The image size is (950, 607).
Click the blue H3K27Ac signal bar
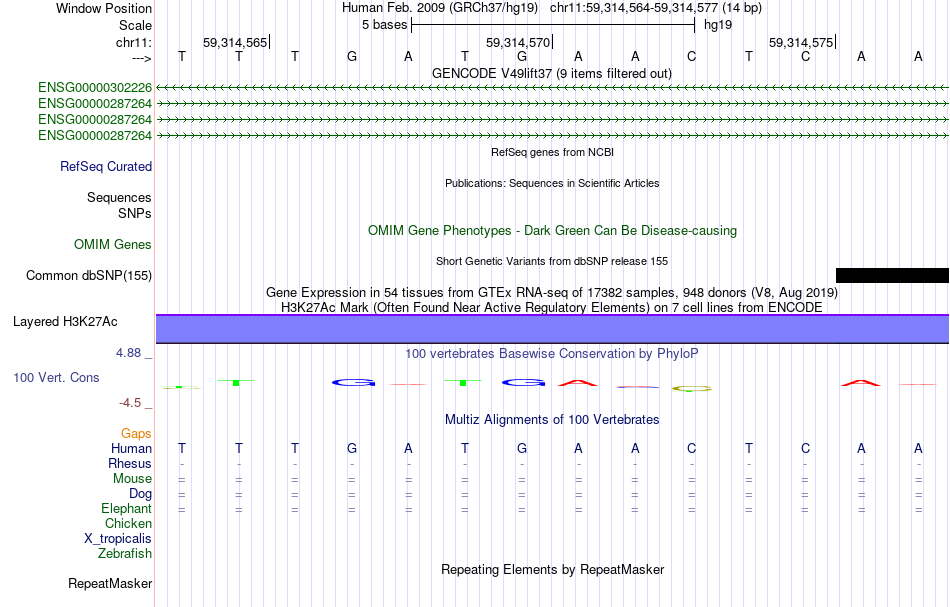tap(552, 329)
